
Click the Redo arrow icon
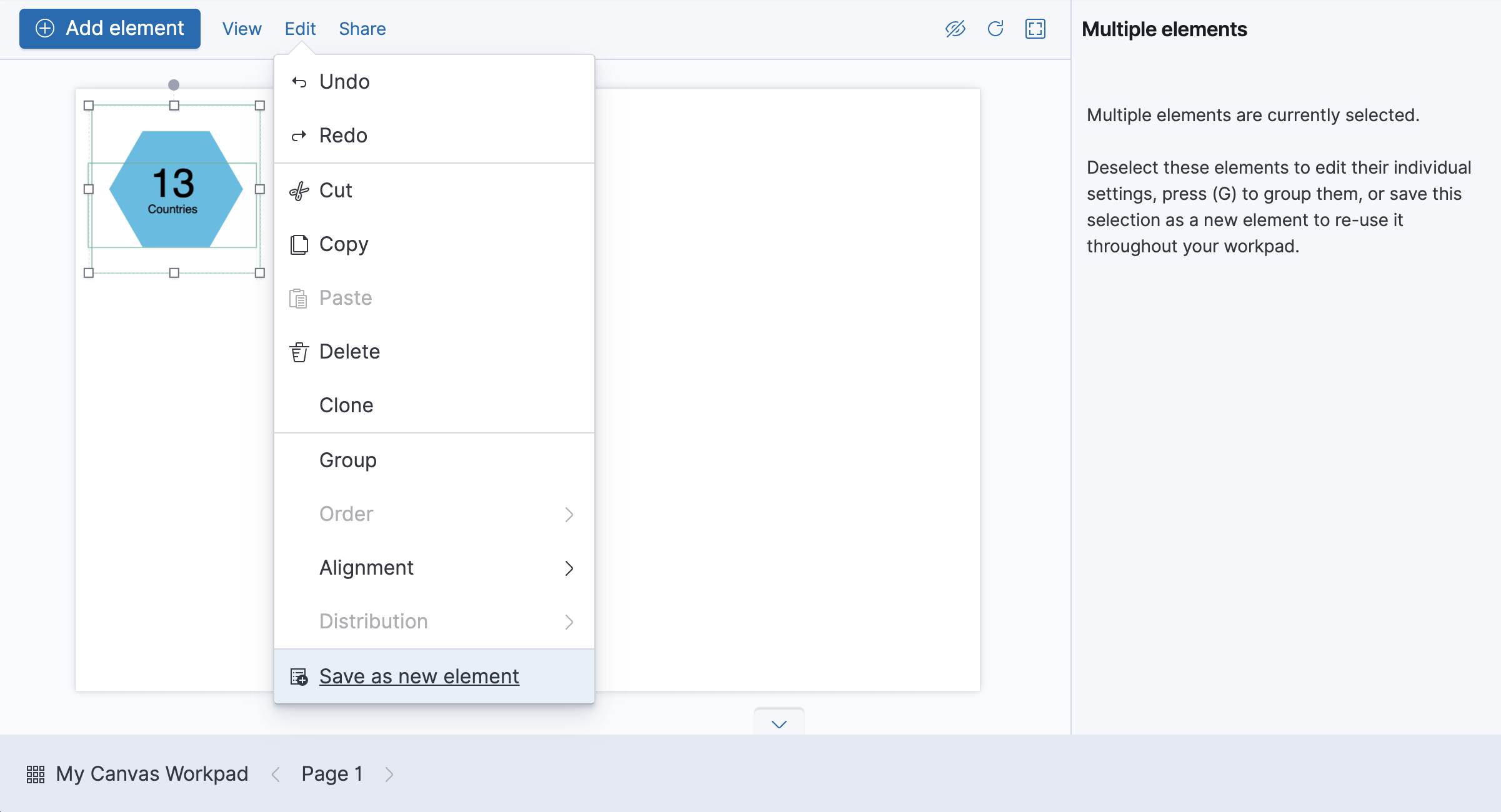point(299,136)
